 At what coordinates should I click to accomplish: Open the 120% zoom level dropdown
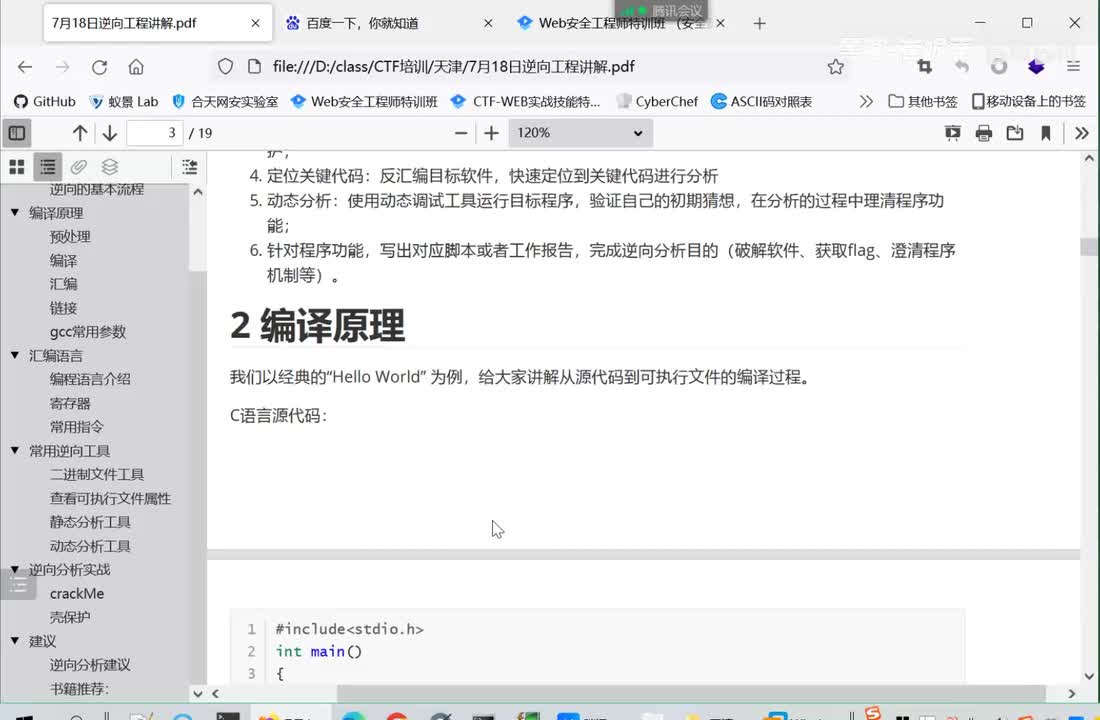click(580, 133)
